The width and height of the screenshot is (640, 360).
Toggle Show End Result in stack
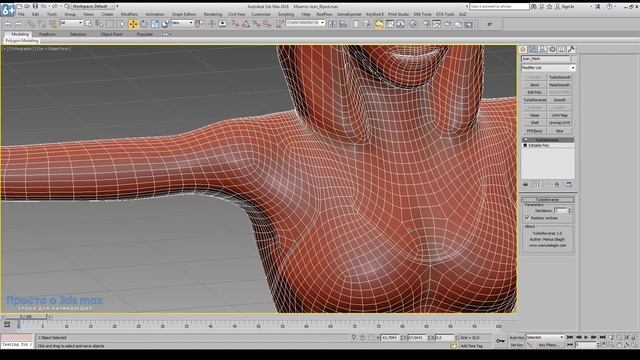(537, 185)
